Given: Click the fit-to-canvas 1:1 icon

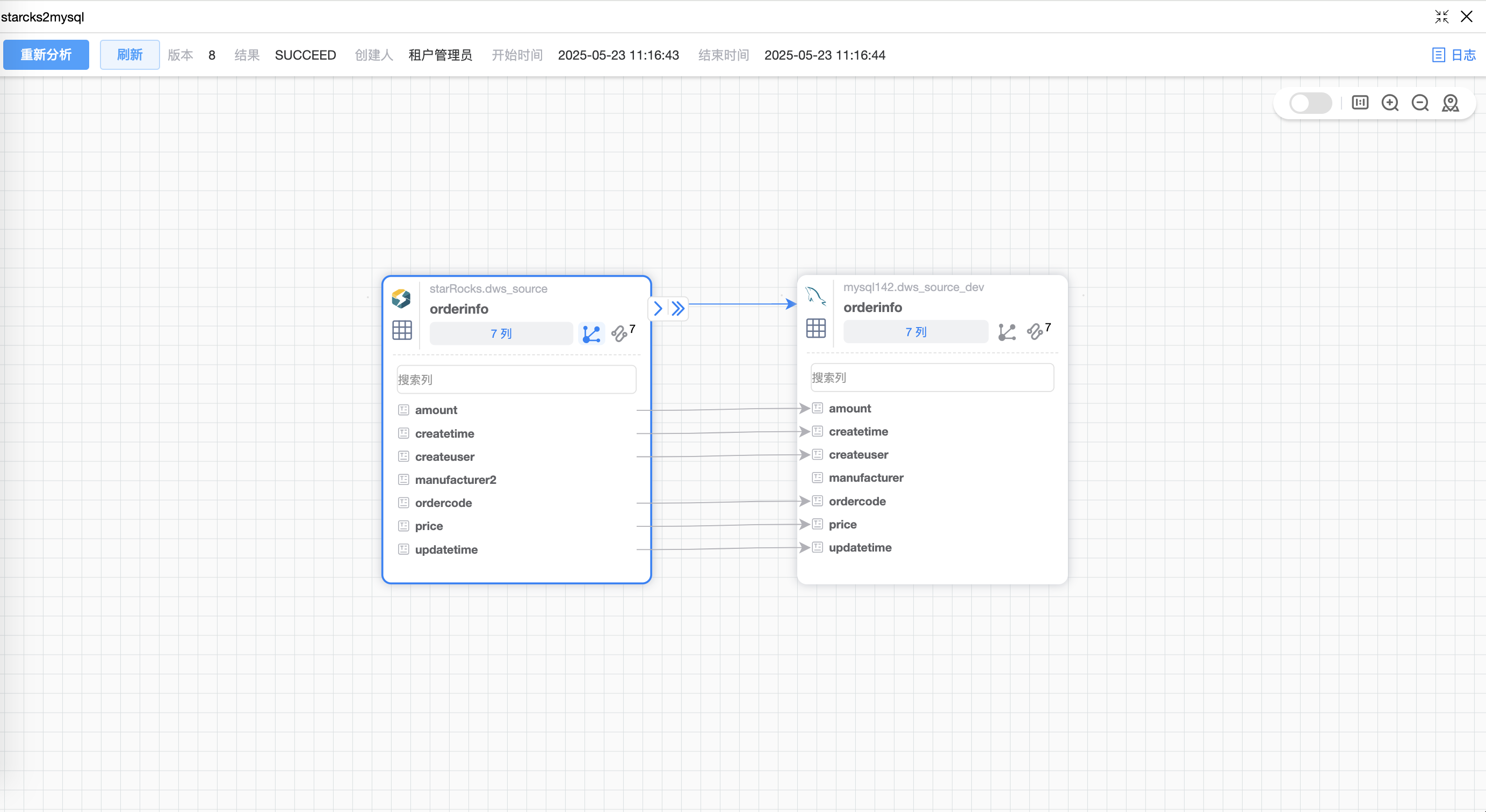Looking at the screenshot, I should coord(1360,103).
